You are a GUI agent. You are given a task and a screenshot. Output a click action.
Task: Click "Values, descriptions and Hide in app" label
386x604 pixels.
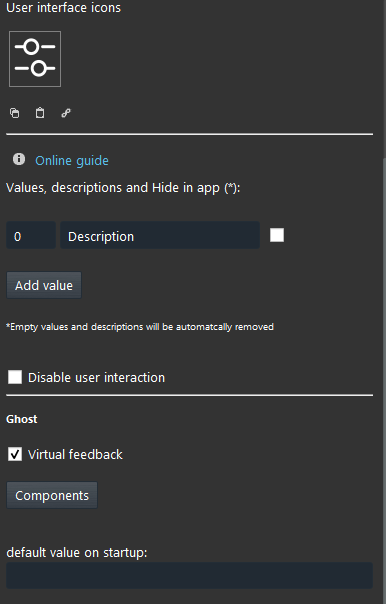click(x=123, y=188)
